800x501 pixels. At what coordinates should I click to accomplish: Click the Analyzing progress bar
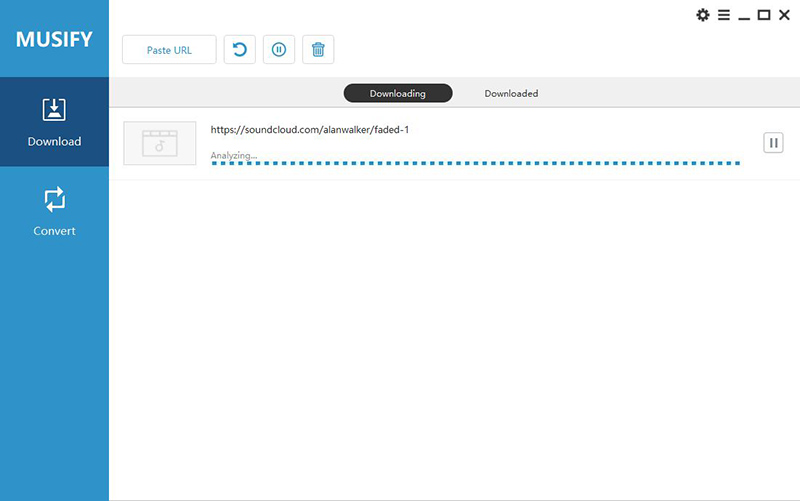coord(476,163)
